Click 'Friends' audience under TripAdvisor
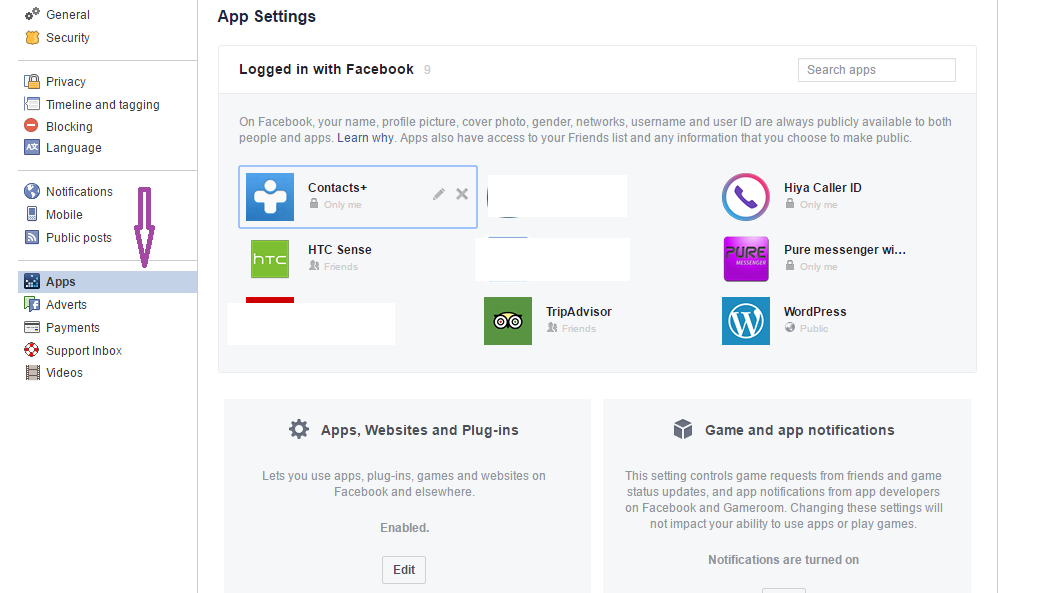Image resolution: width=1046 pixels, height=593 pixels. [x=578, y=329]
